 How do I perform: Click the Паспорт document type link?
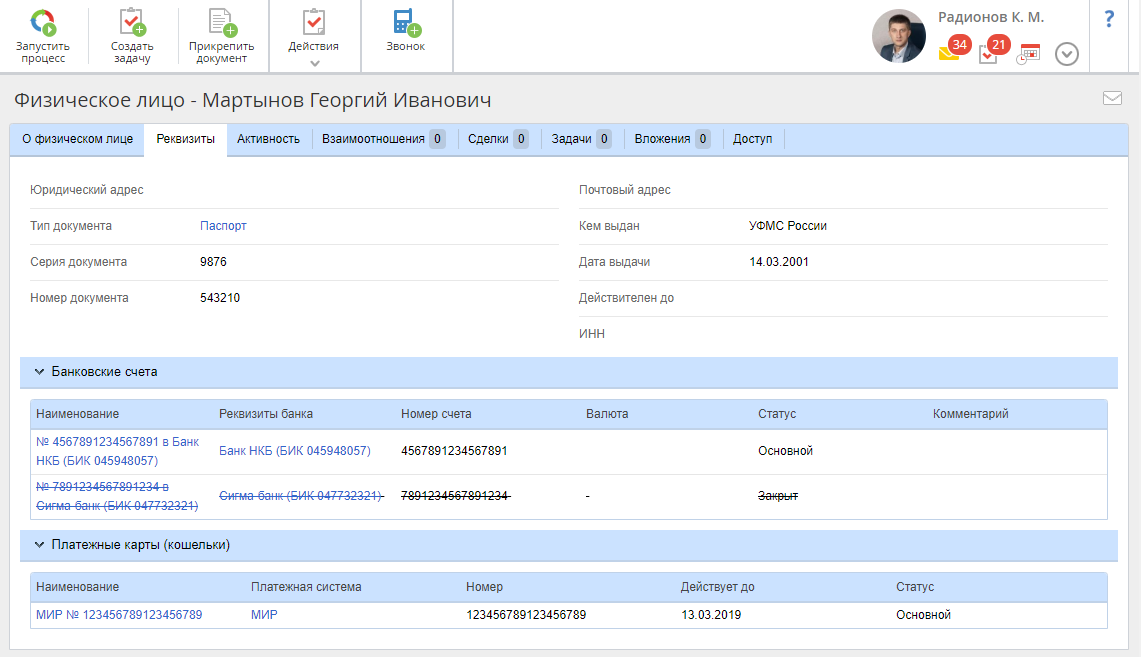click(223, 226)
